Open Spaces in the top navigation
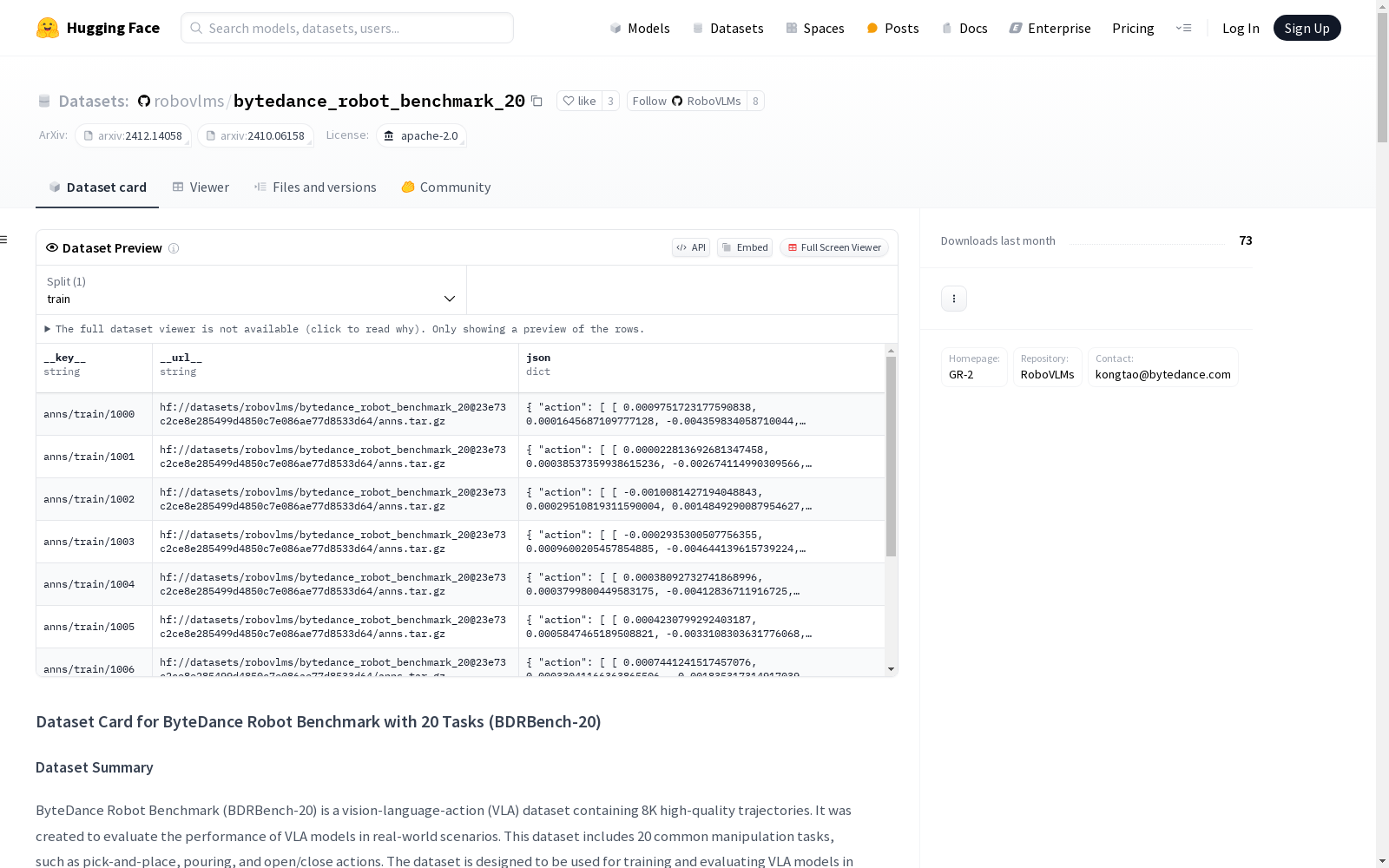The width and height of the screenshot is (1389, 868). click(814, 28)
